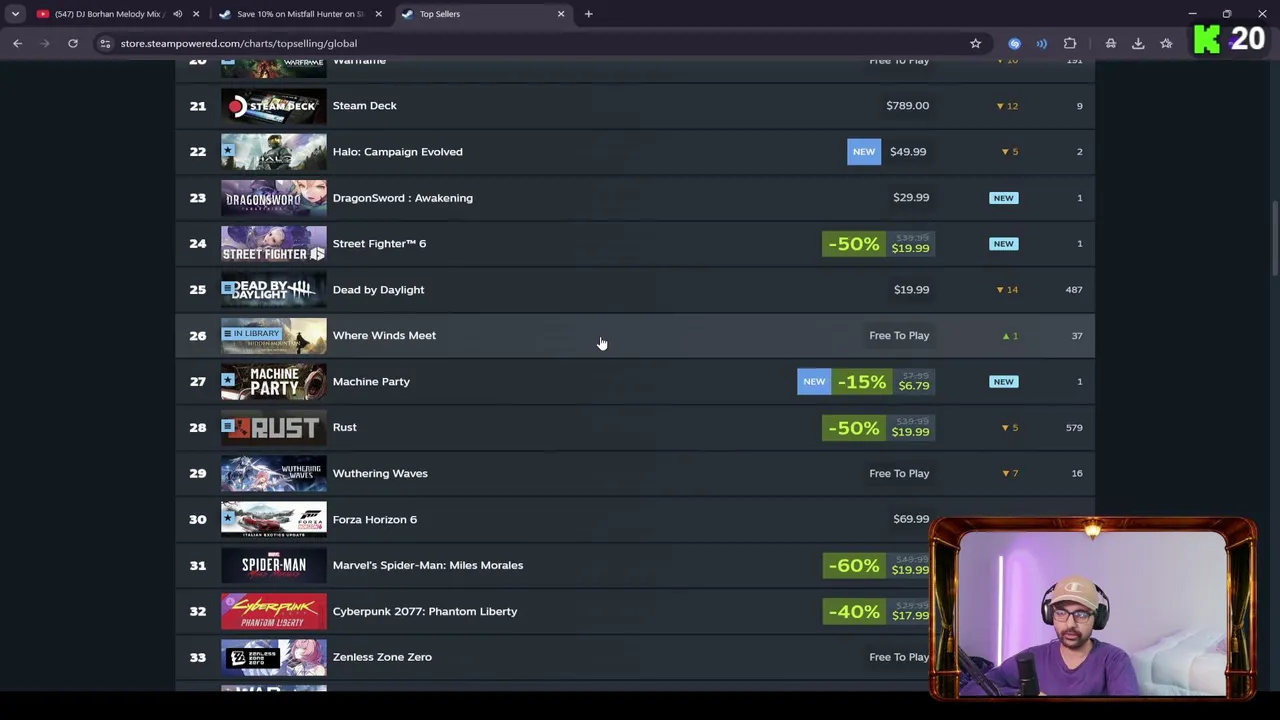
Task: Click the $69.99 price for Forza Horizon 6
Action: click(x=911, y=519)
